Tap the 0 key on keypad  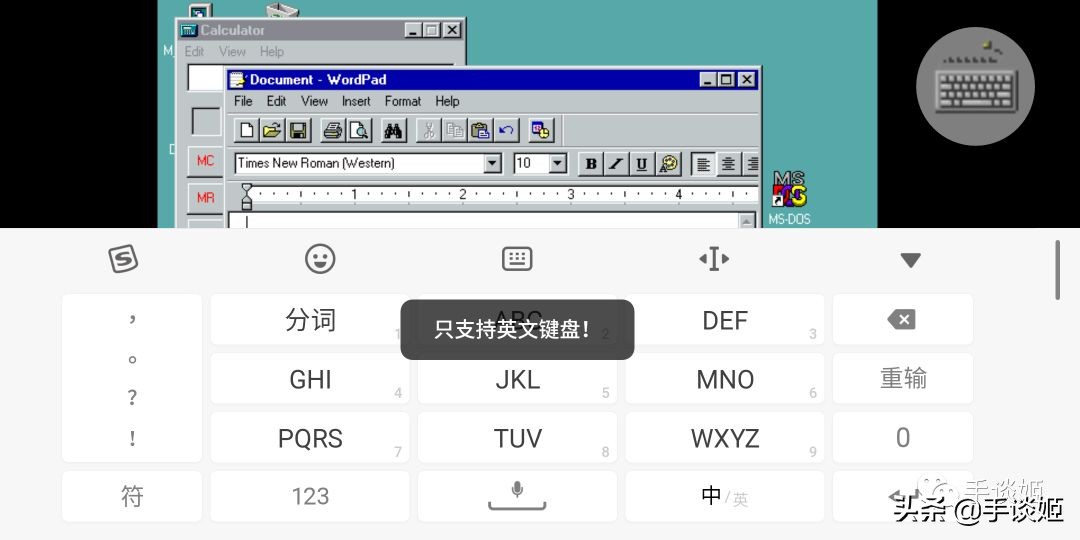pos(903,438)
